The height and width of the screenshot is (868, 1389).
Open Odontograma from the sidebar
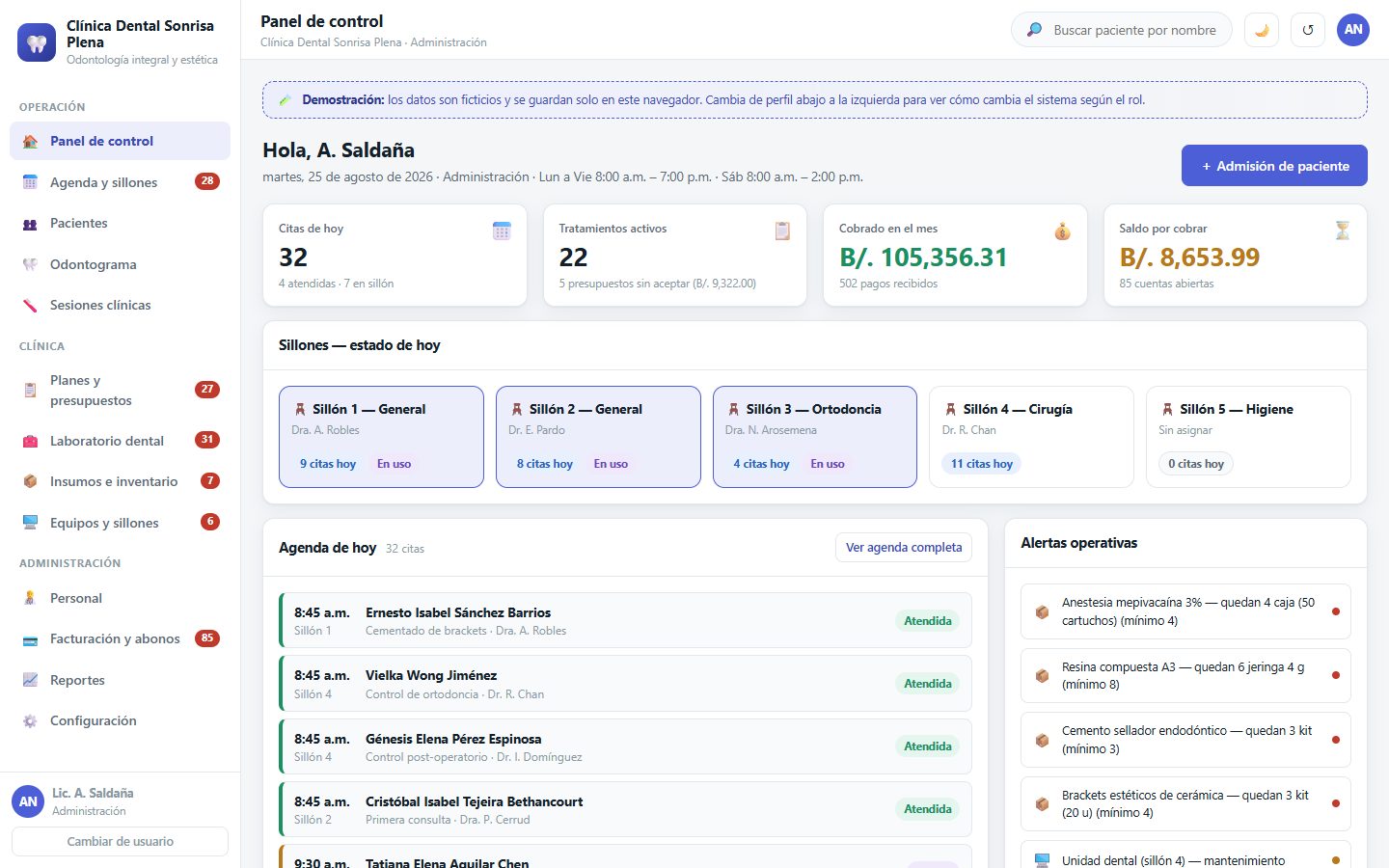[120, 264]
